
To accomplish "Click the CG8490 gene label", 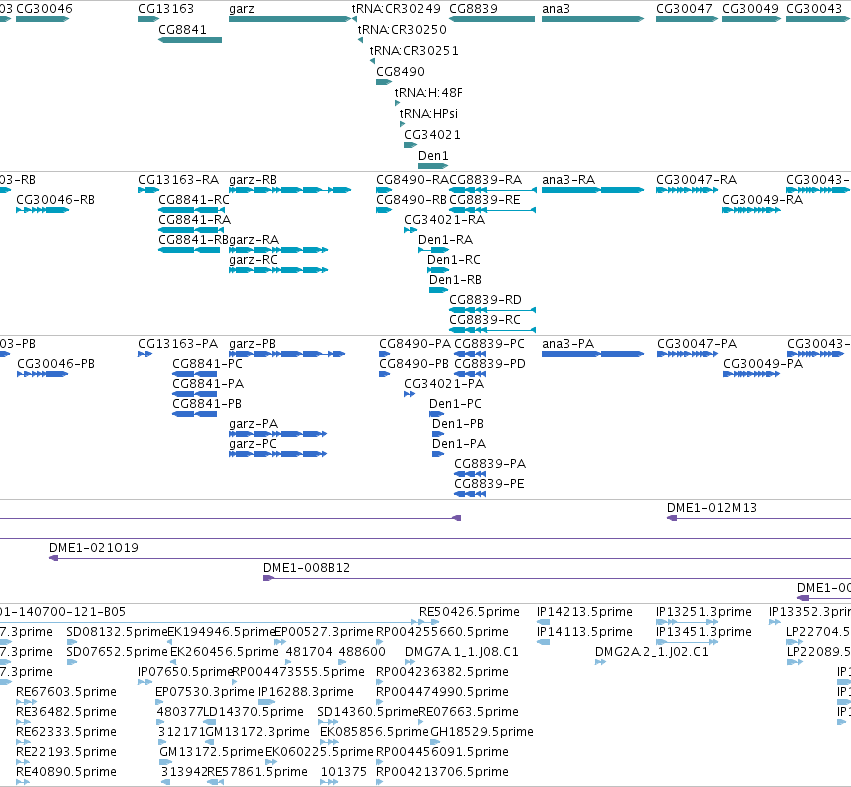I will (401, 72).
